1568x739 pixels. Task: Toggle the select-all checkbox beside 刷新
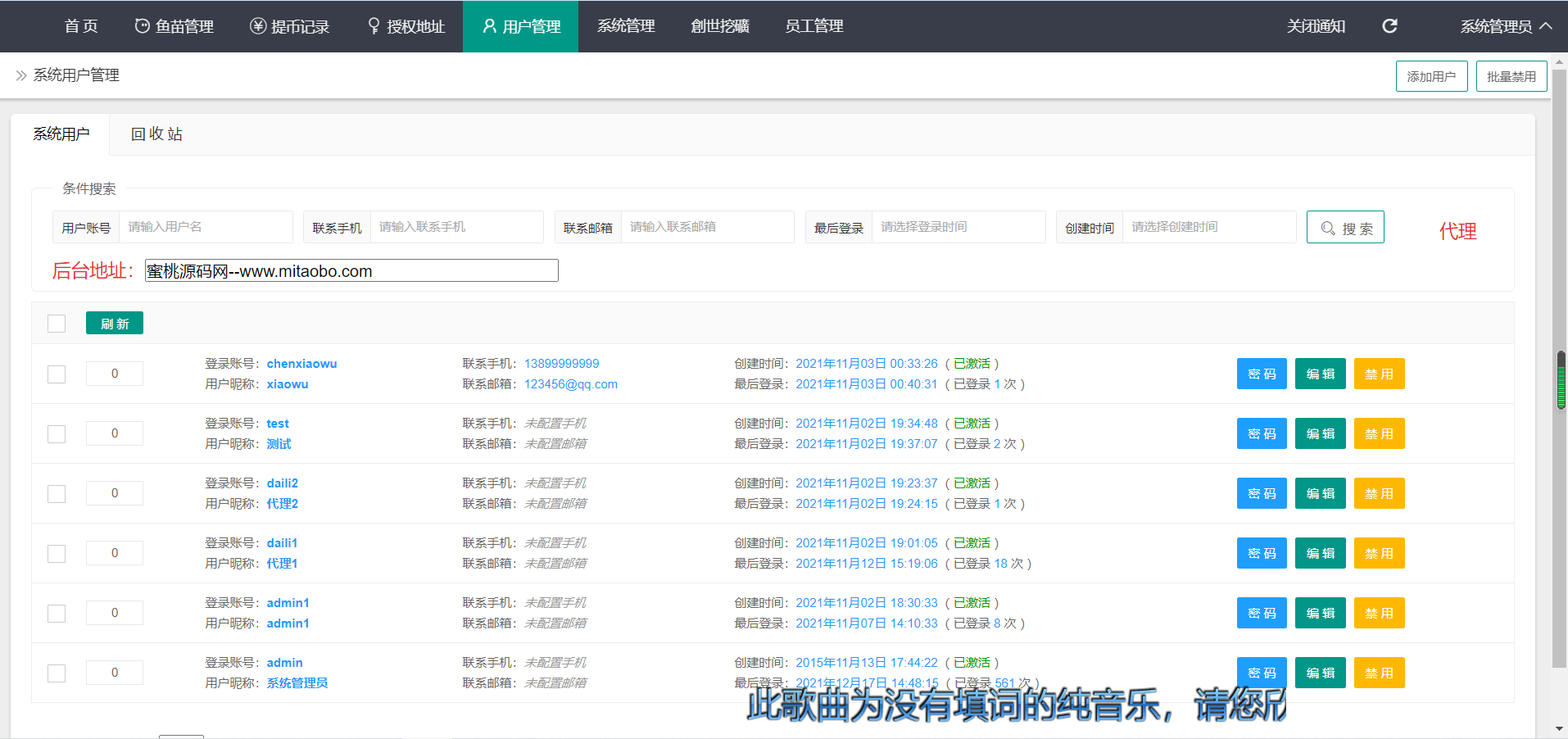tap(57, 324)
